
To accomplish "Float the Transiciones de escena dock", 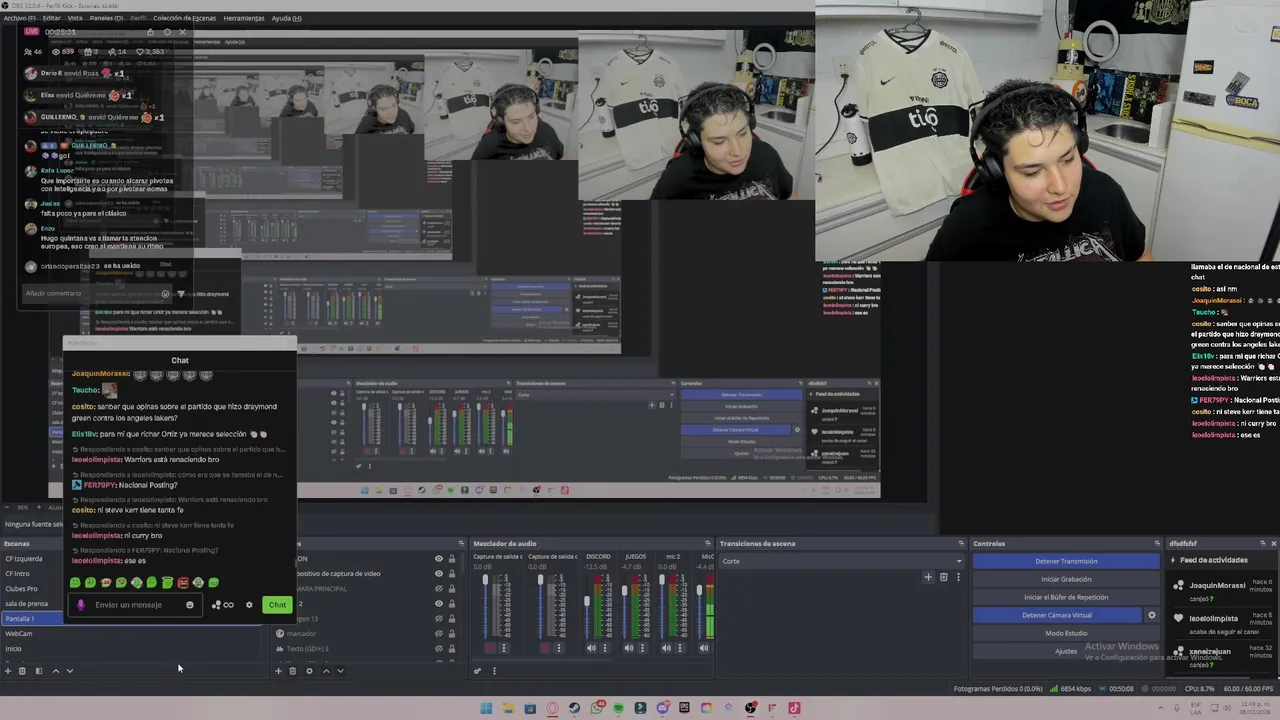I will 961,544.
